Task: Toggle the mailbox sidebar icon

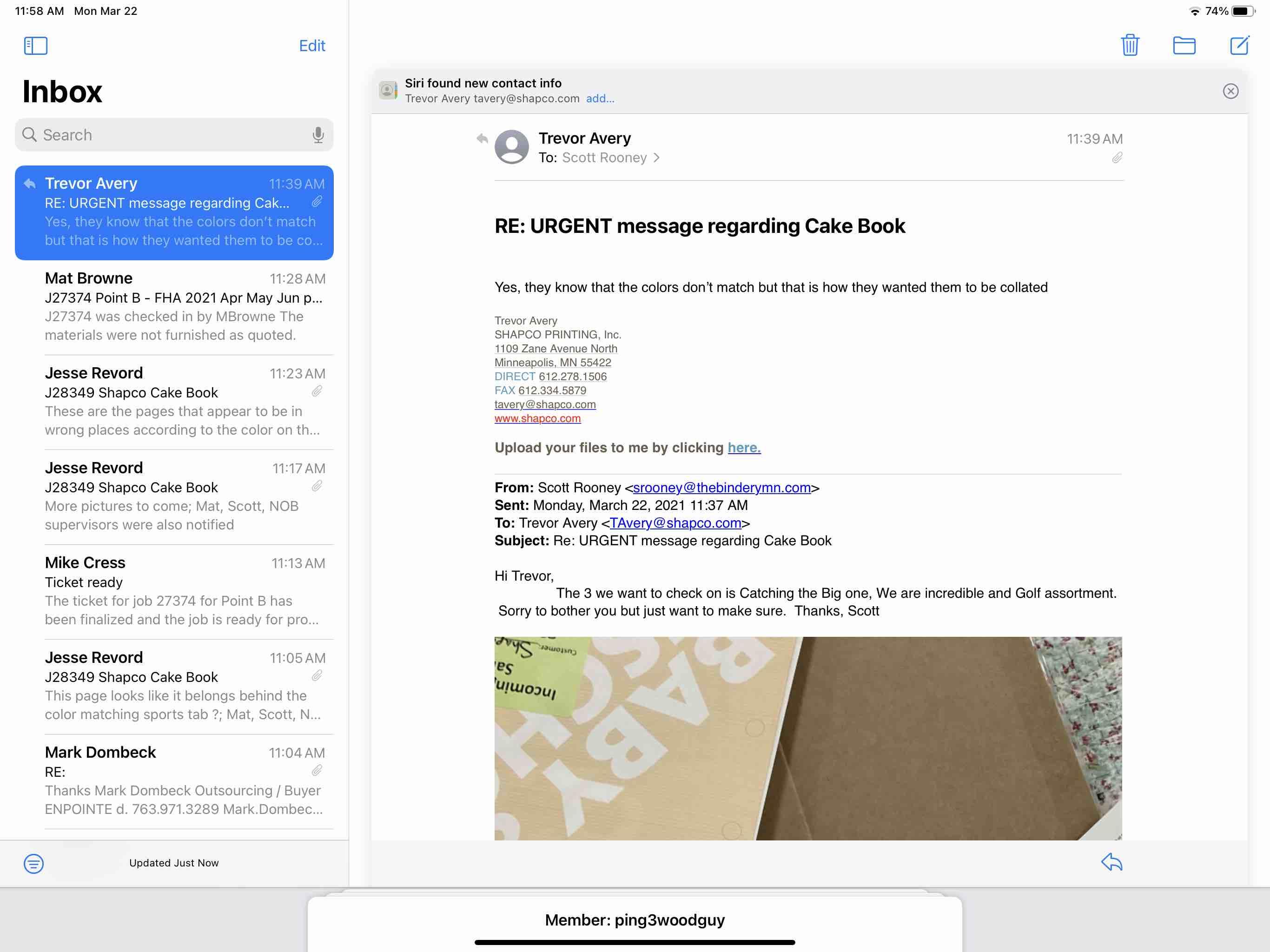Action: pyautogui.click(x=36, y=46)
